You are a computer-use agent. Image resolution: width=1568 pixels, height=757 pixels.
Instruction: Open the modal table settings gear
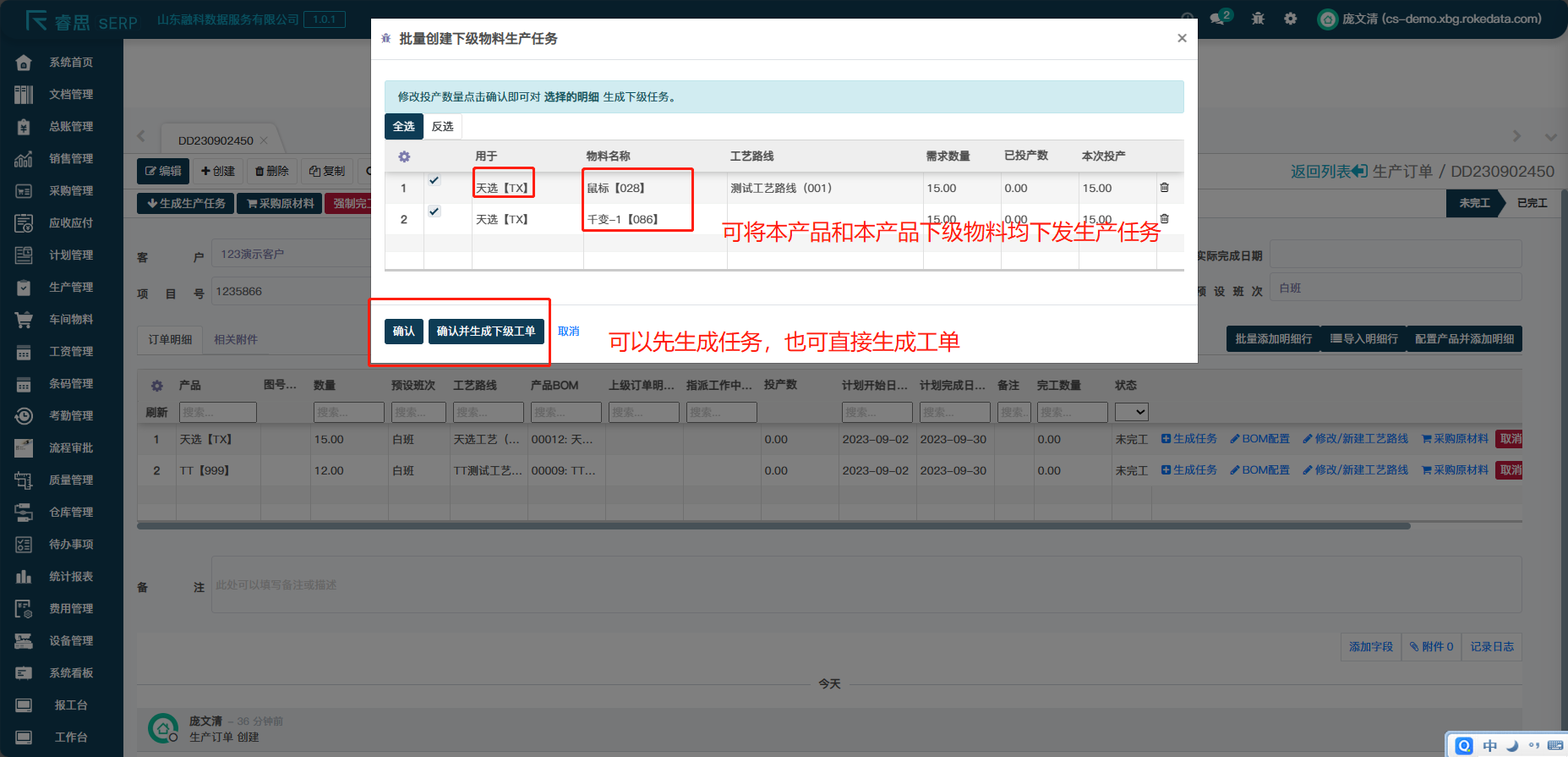point(404,156)
